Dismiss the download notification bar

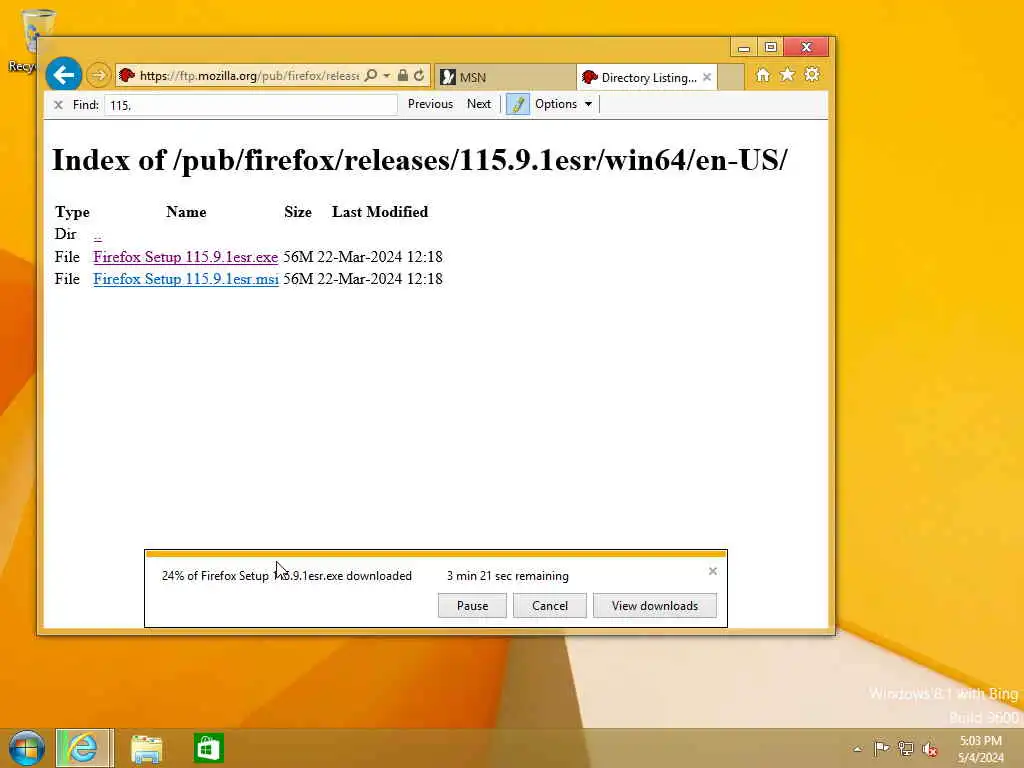(712, 571)
